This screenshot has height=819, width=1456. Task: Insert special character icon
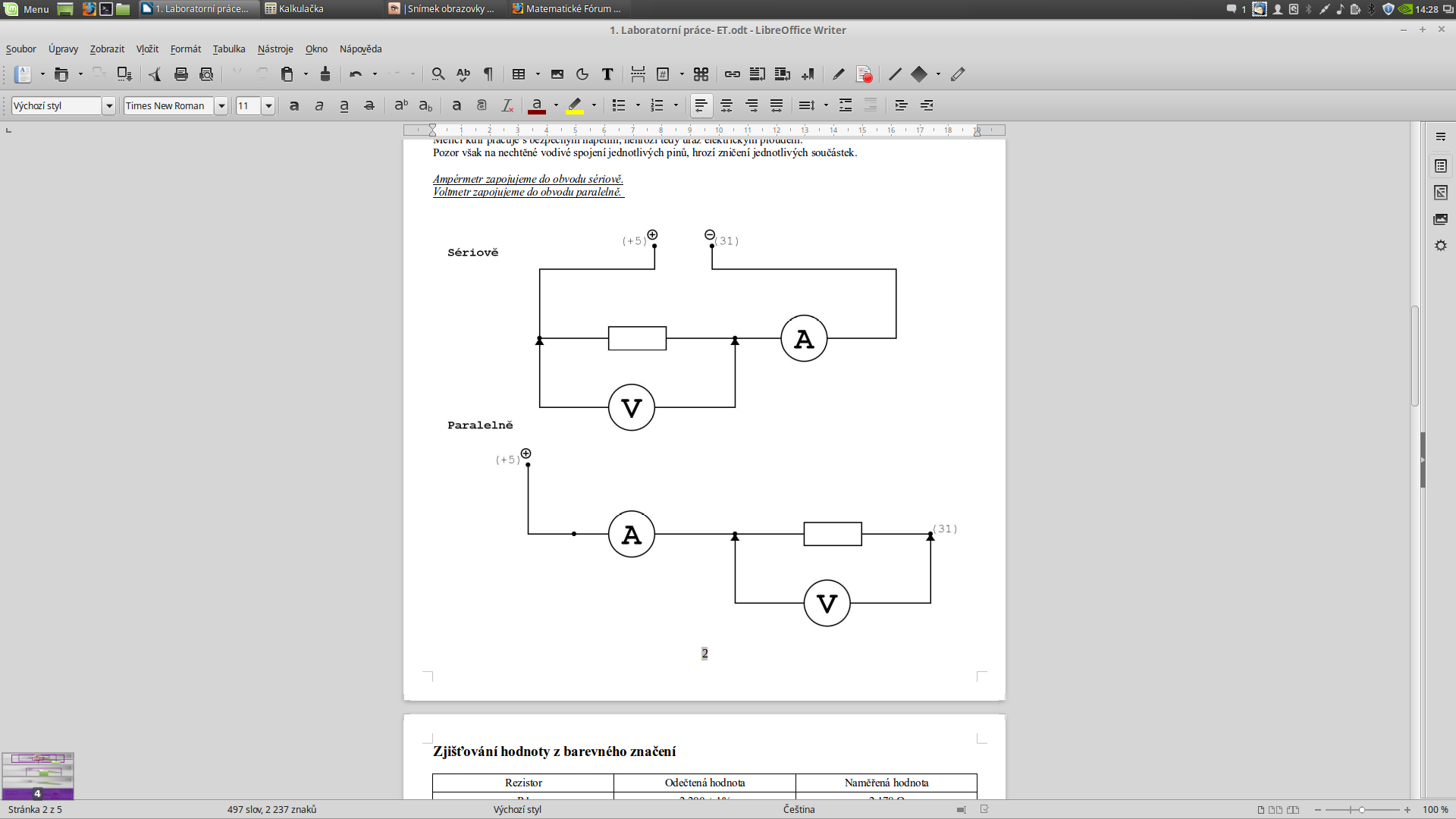click(x=701, y=74)
